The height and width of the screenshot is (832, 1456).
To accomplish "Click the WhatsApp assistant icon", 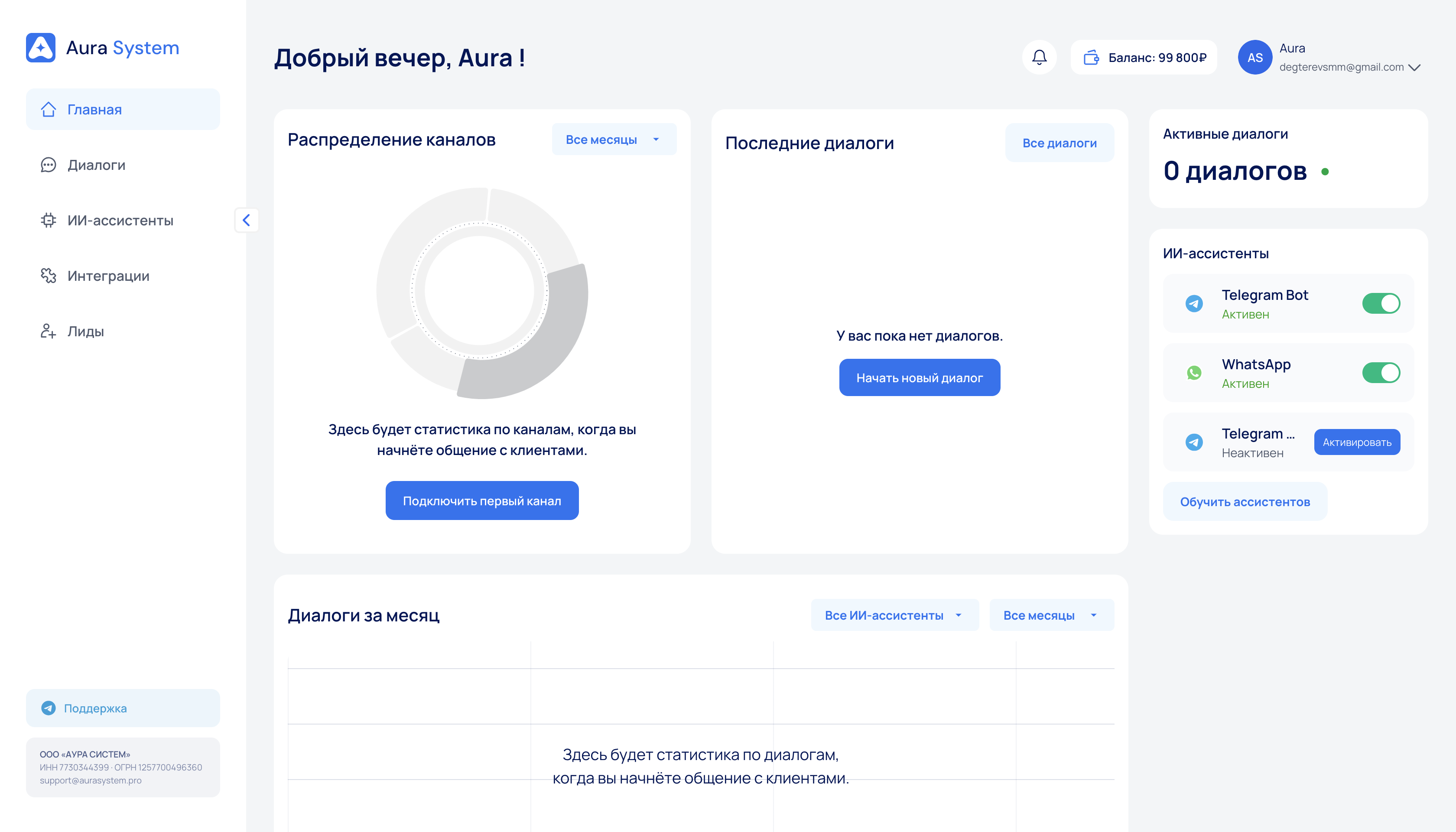I will click(1194, 373).
